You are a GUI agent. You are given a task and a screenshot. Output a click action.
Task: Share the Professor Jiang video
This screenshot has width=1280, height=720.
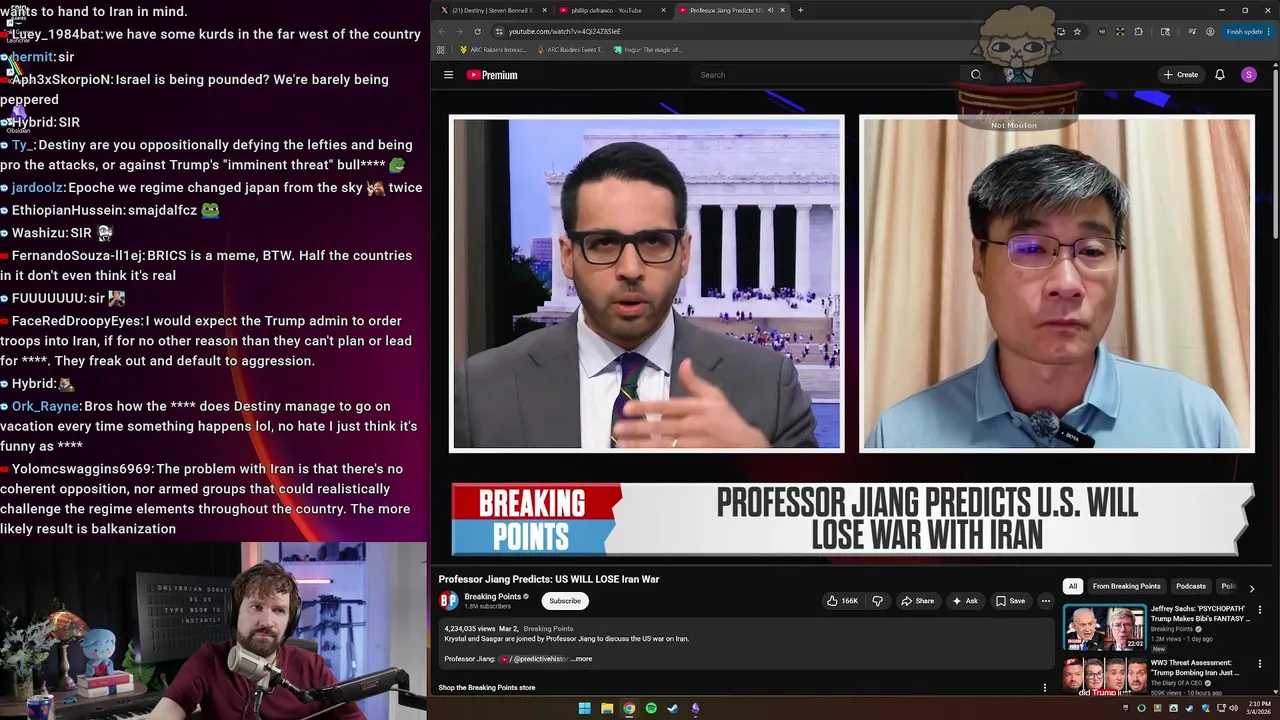click(x=917, y=601)
